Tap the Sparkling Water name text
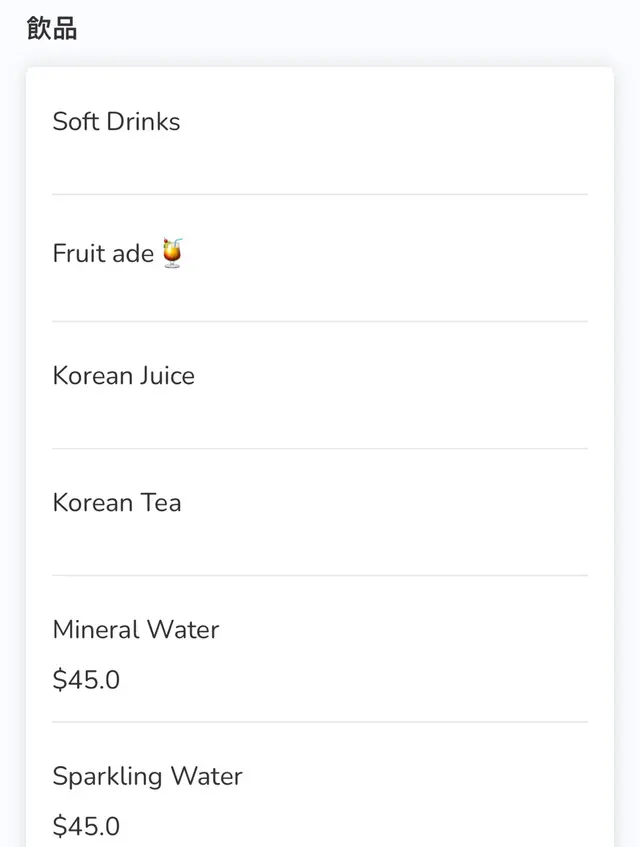640x847 pixels. pyautogui.click(x=147, y=776)
